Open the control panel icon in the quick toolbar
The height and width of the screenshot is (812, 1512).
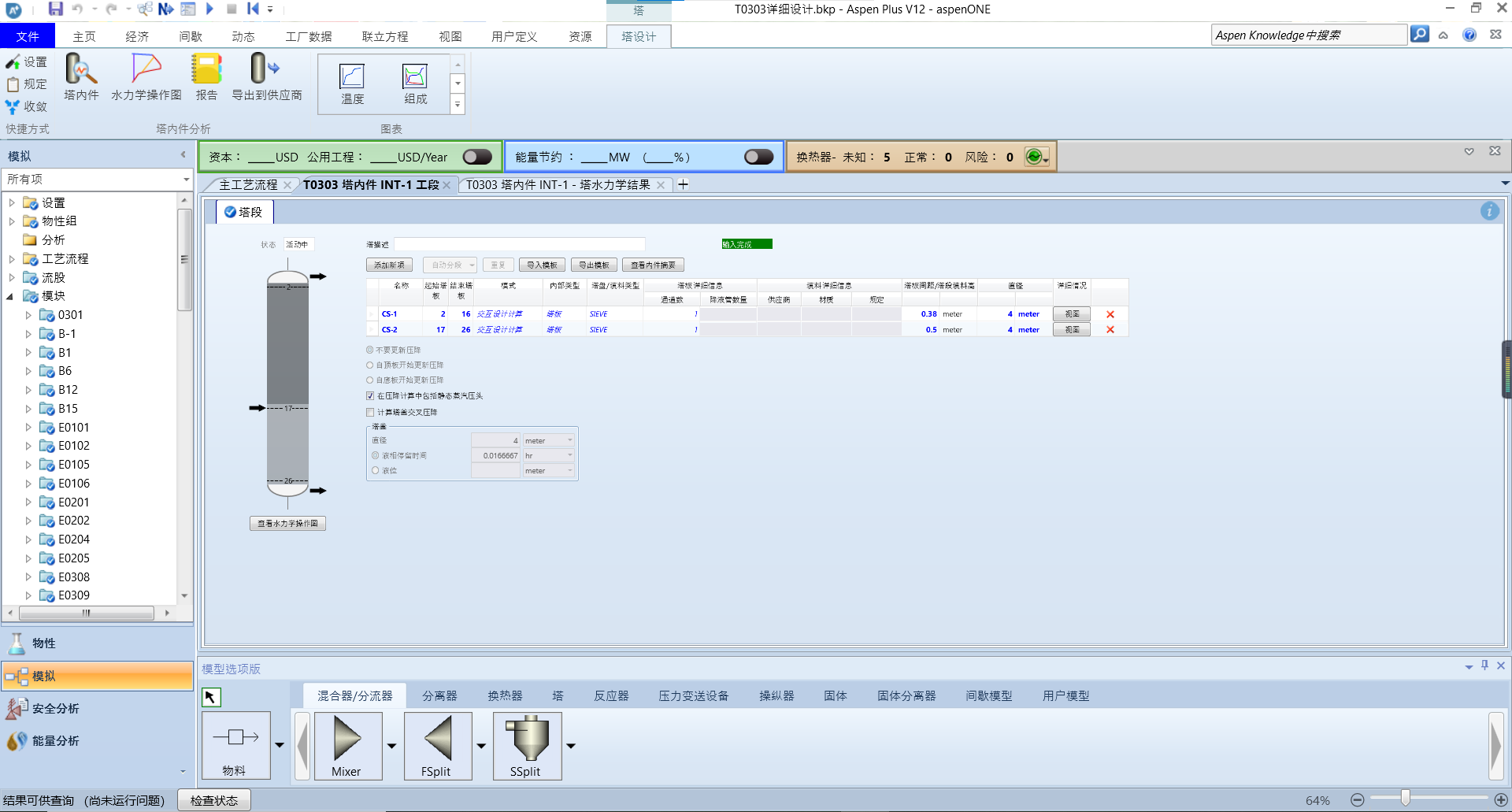[187, 9]
